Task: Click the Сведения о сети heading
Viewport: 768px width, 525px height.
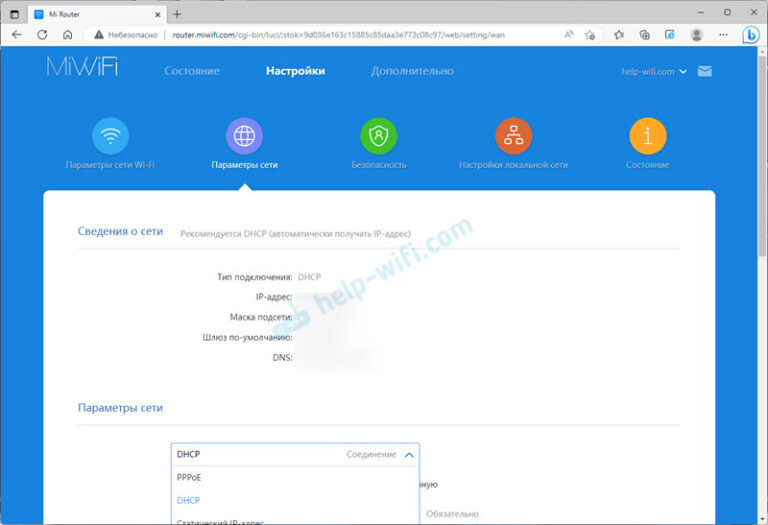Action: click(120, 231)
